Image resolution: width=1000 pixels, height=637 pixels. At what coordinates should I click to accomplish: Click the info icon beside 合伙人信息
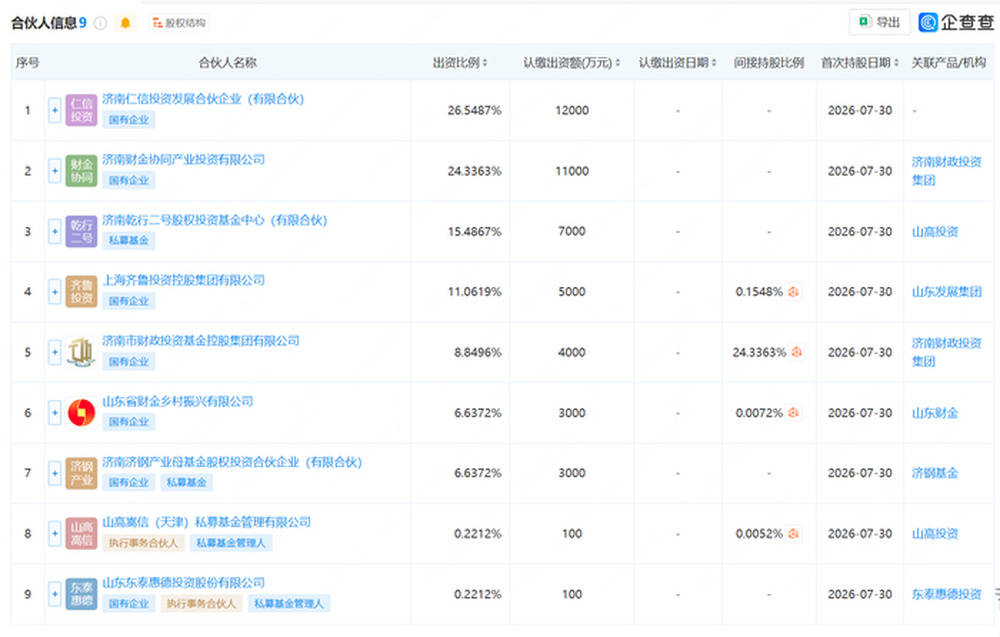click(101, 23)
